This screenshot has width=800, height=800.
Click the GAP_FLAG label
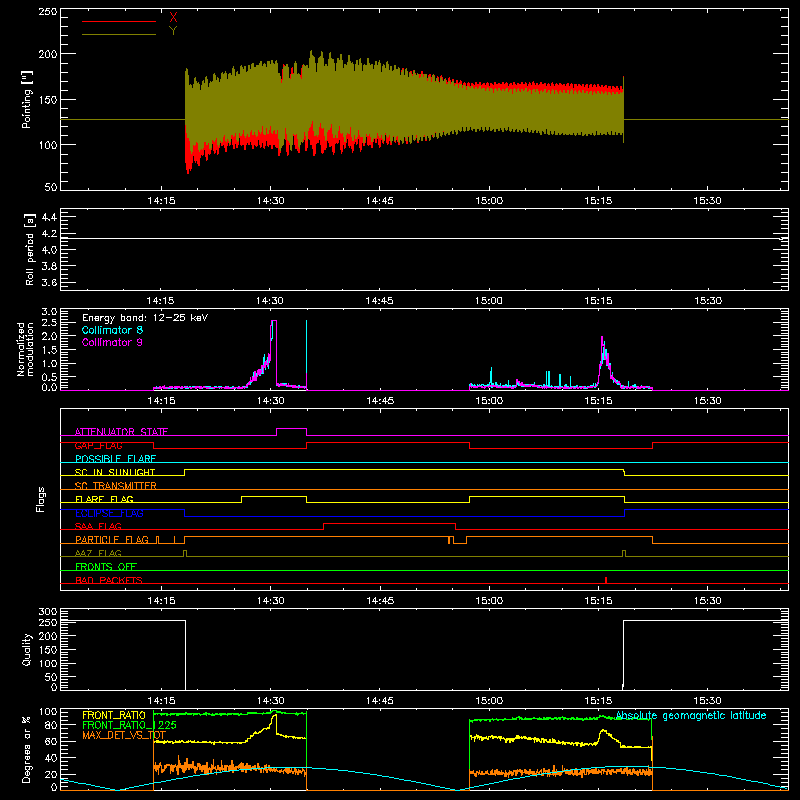[99, 445]
